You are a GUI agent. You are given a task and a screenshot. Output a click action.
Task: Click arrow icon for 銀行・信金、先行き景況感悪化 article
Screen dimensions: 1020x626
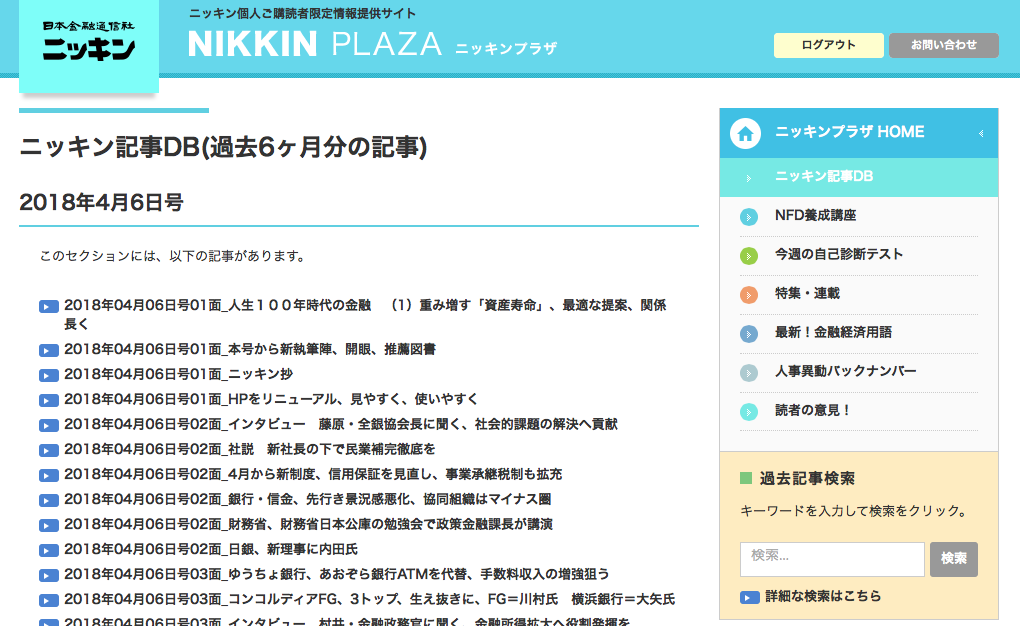(49, 500)
